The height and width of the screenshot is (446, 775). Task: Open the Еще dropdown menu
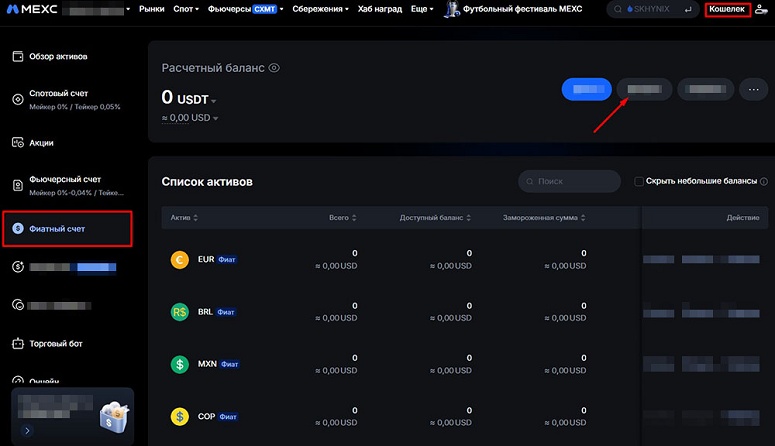tap(422, 9)
